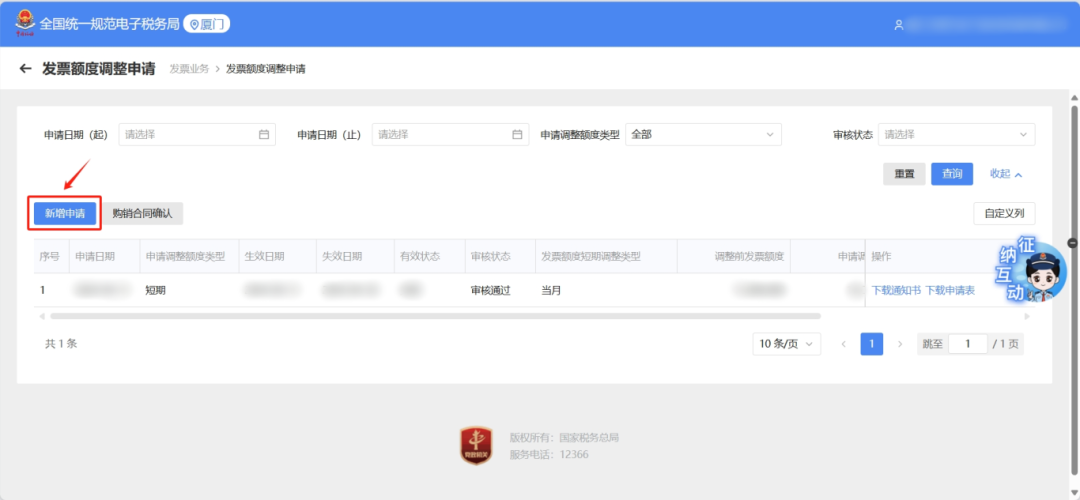This screenshot has height=500, width=1080.
Task: Click the 当月 cell in row 1
Action: tap(551, 291)
